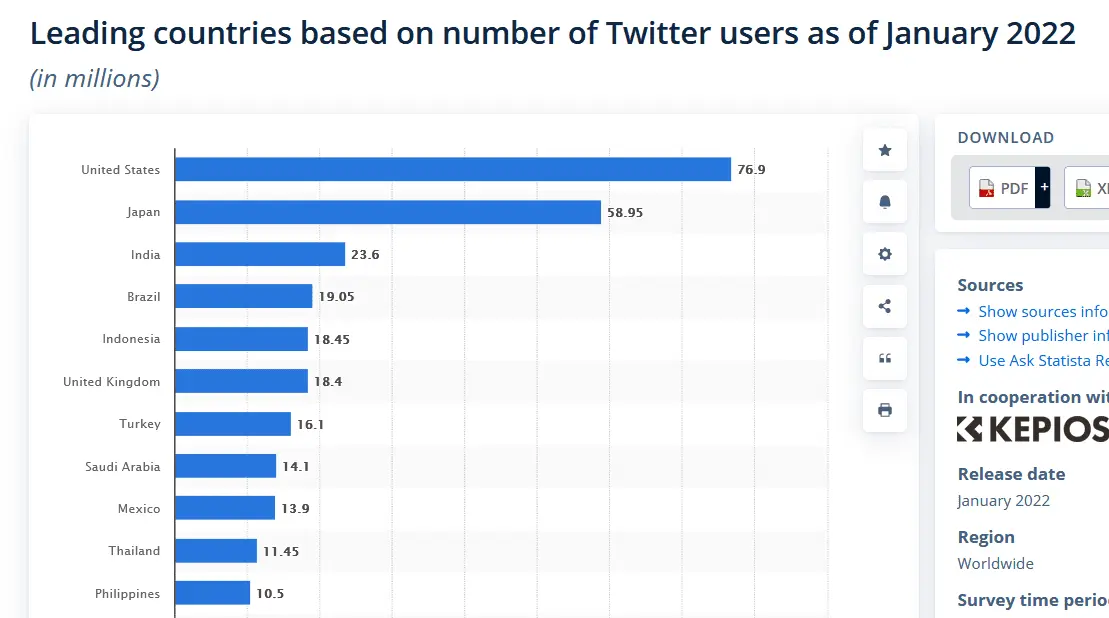Open chart settings gear icon
The image size is (1109, 618).
coord(884,254)
